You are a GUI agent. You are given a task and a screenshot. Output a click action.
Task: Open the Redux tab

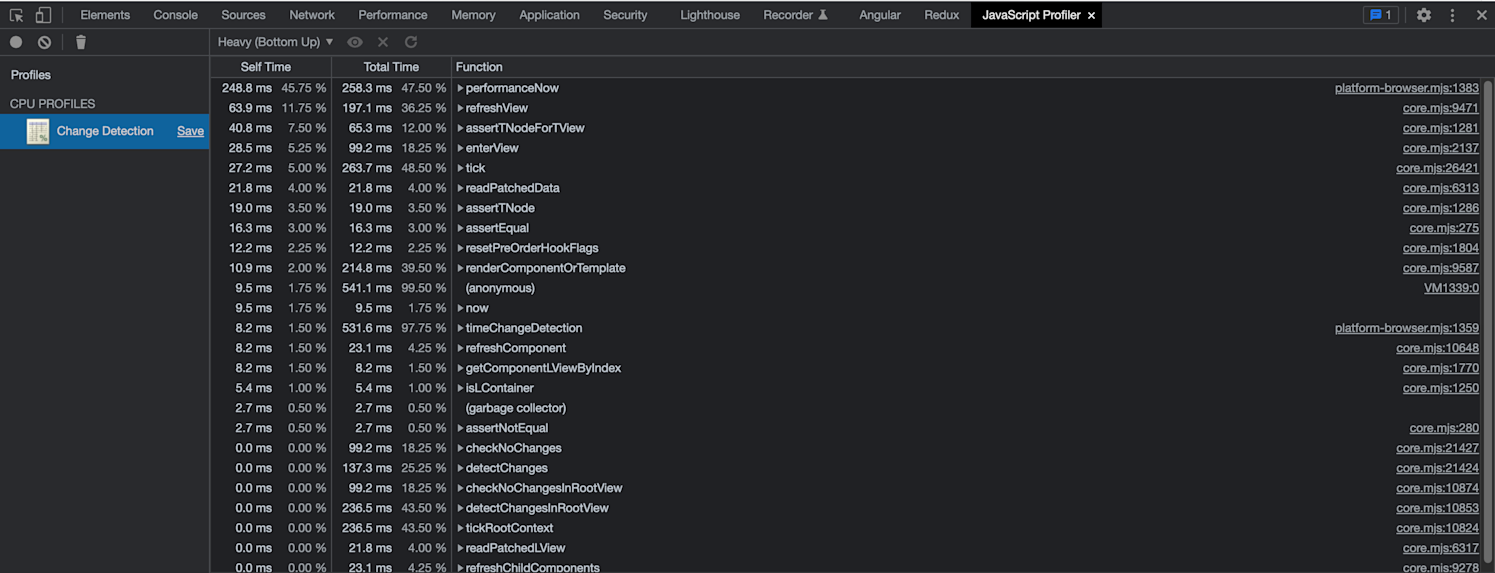point(942,15)
